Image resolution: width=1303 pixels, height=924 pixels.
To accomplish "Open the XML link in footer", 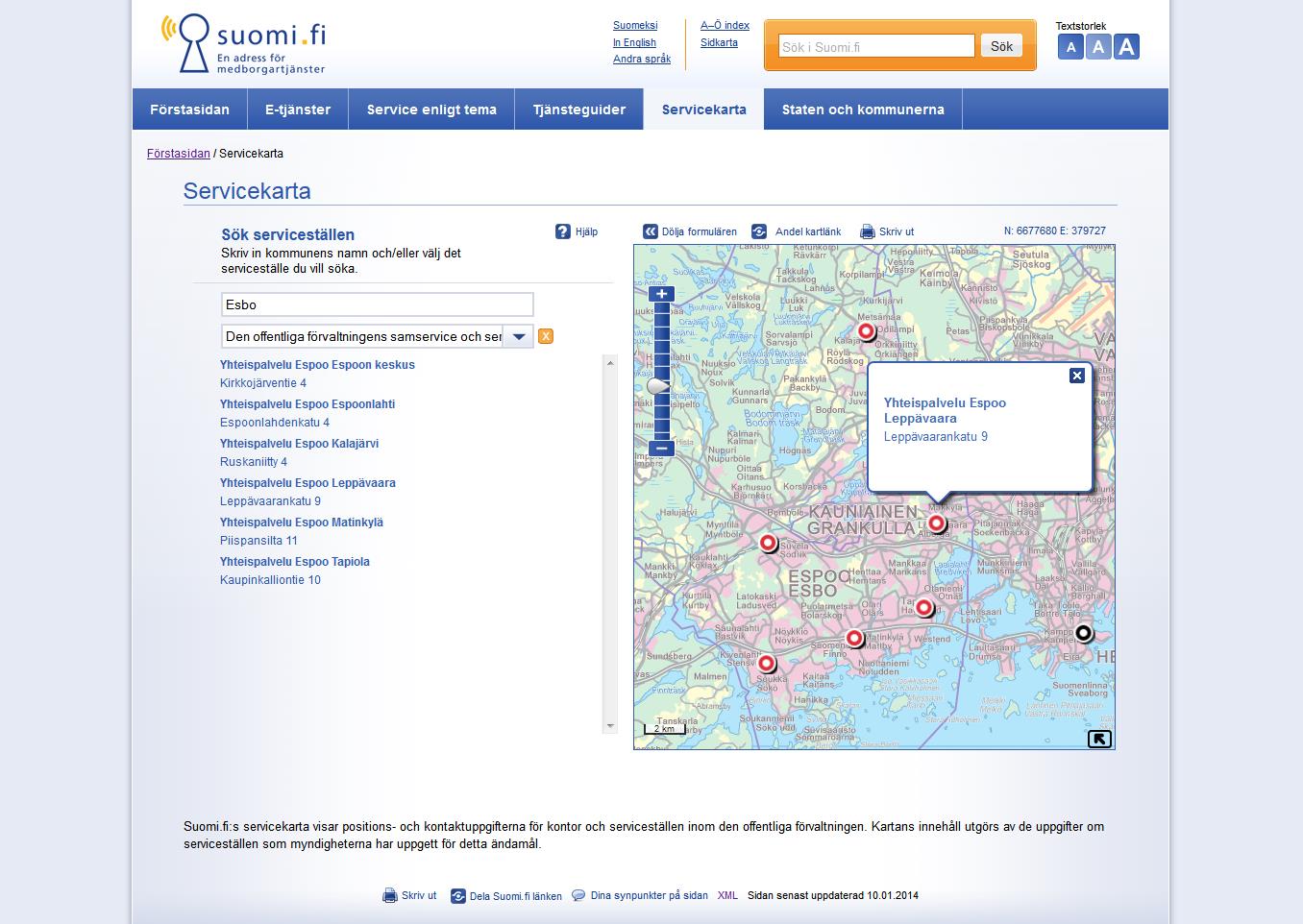I will (727, 895).
